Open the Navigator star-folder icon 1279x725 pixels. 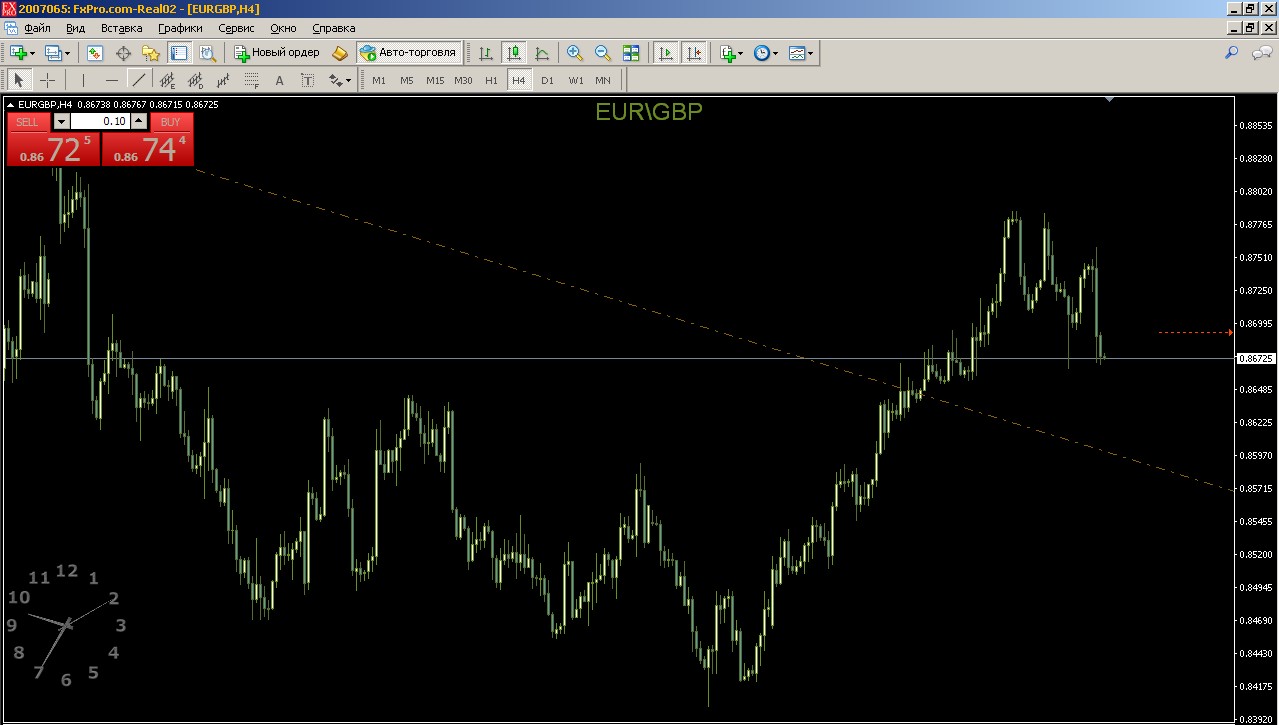coord(151,53)
